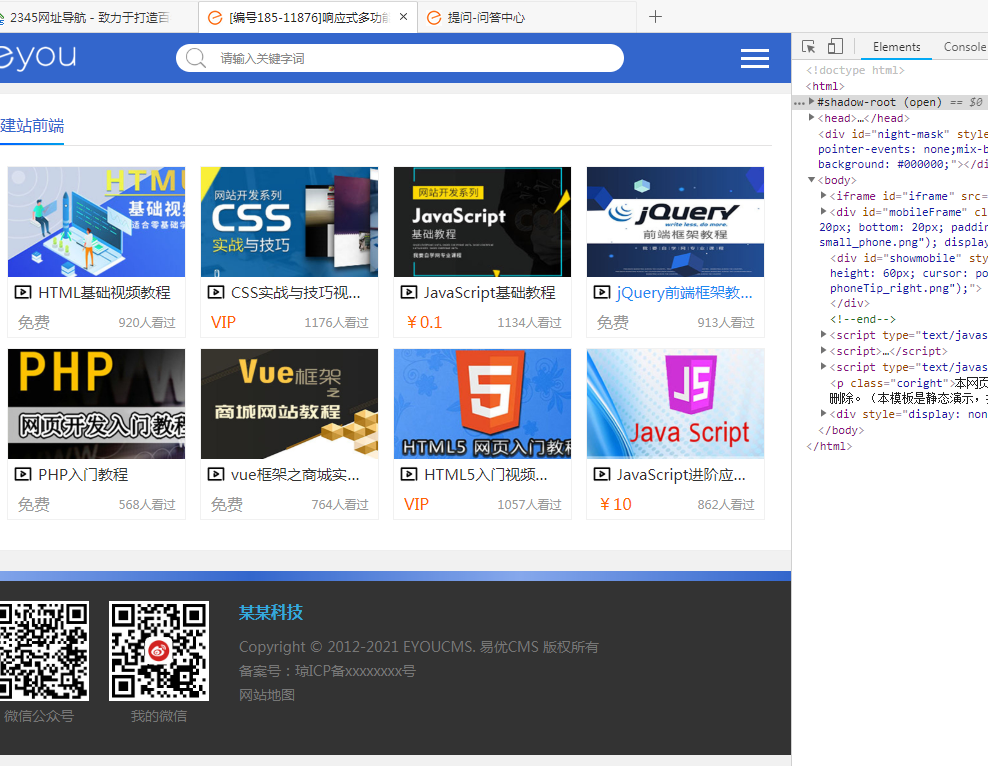Image resolution: width=988 pixels, height=766 pixels.
Task: Open the Elements tab in DevTools
Action: (x=896, y=47)
